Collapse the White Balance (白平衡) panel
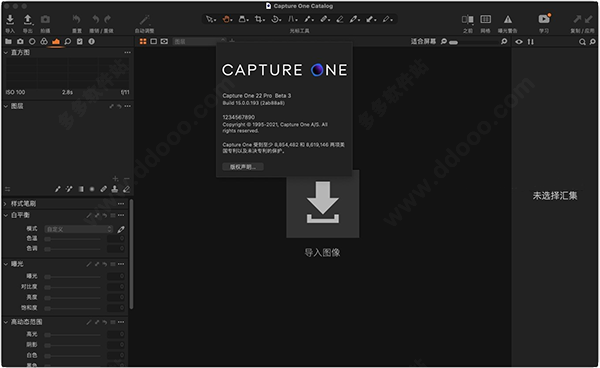Image resolution: width=600 pixels, height=368 pixels. pos(6,215)
